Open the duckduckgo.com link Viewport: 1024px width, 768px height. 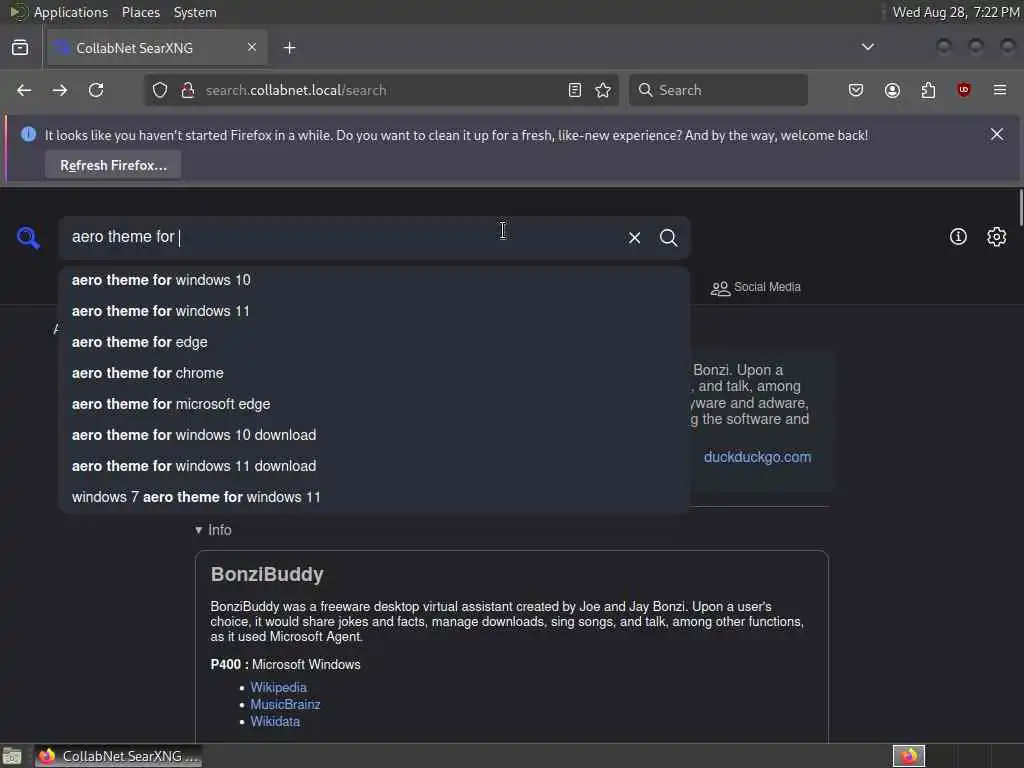coord(758,457)
